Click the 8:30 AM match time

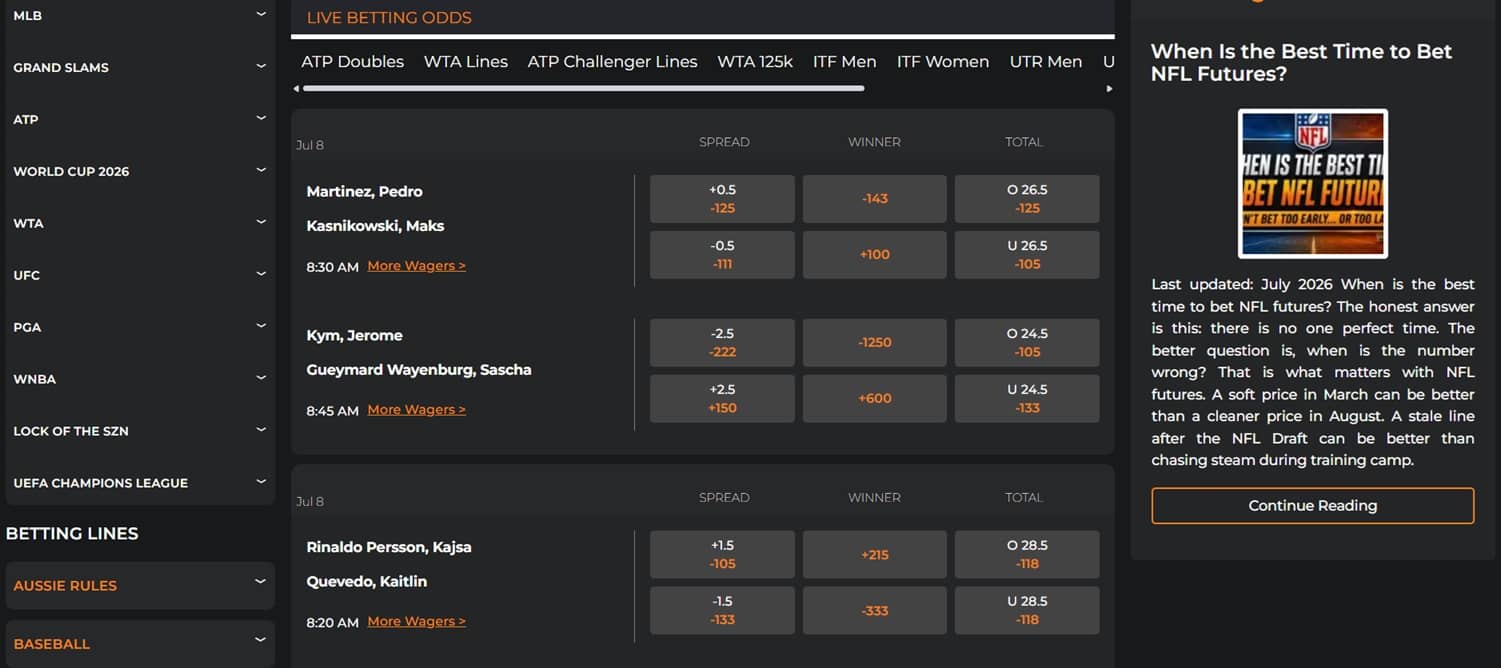332,267
